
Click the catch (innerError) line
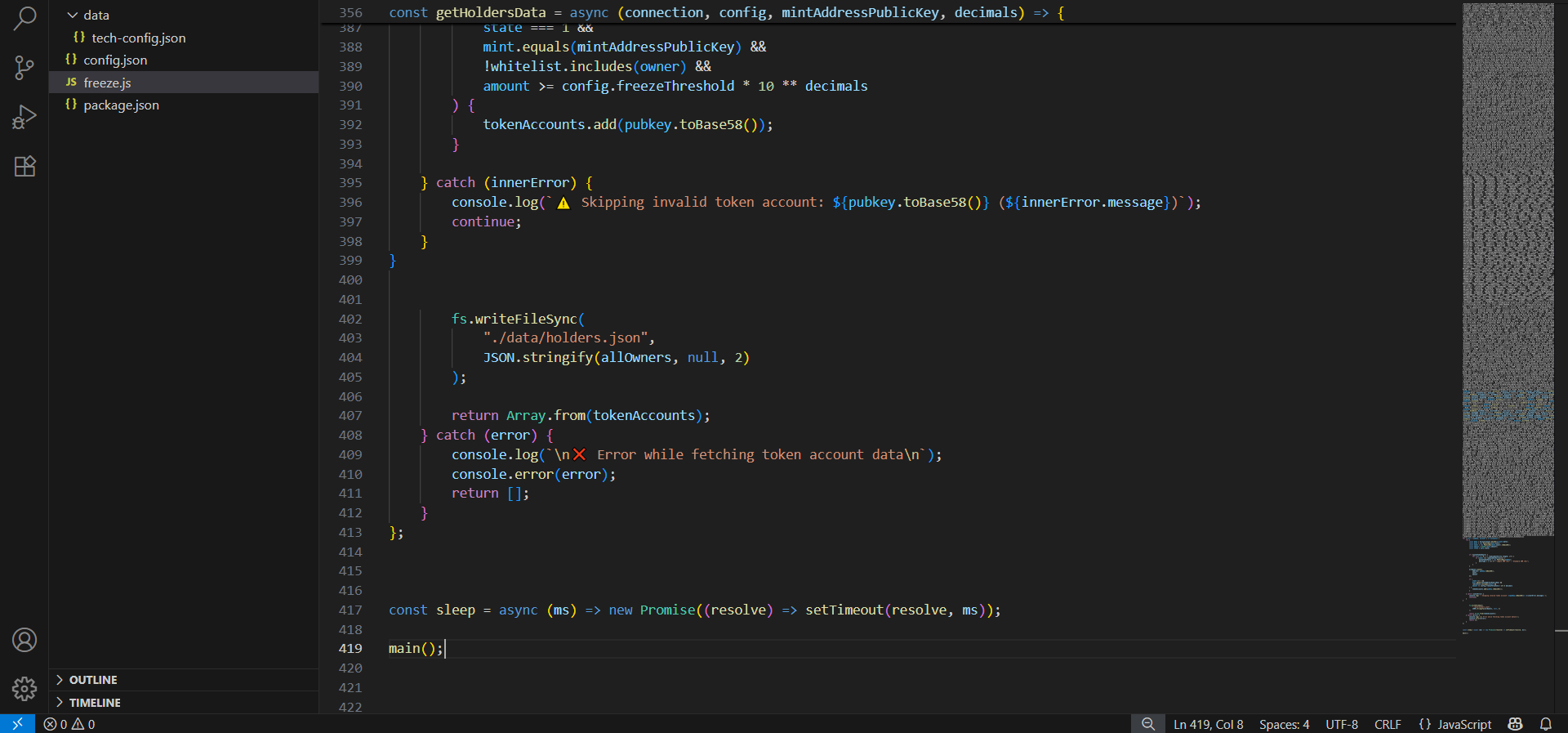tap(507, 182)
